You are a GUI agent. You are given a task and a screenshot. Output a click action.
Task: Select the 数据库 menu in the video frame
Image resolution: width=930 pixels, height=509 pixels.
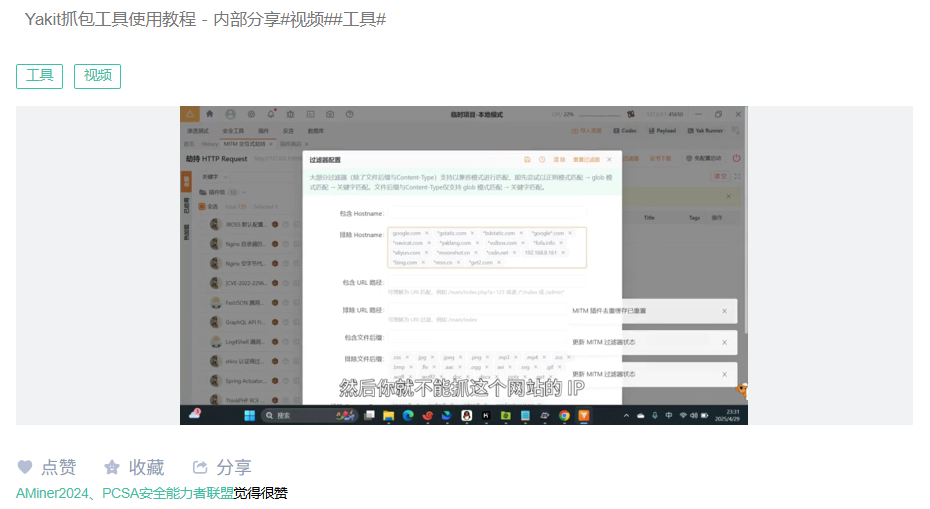pyautogui.click(x=316, y=131)
